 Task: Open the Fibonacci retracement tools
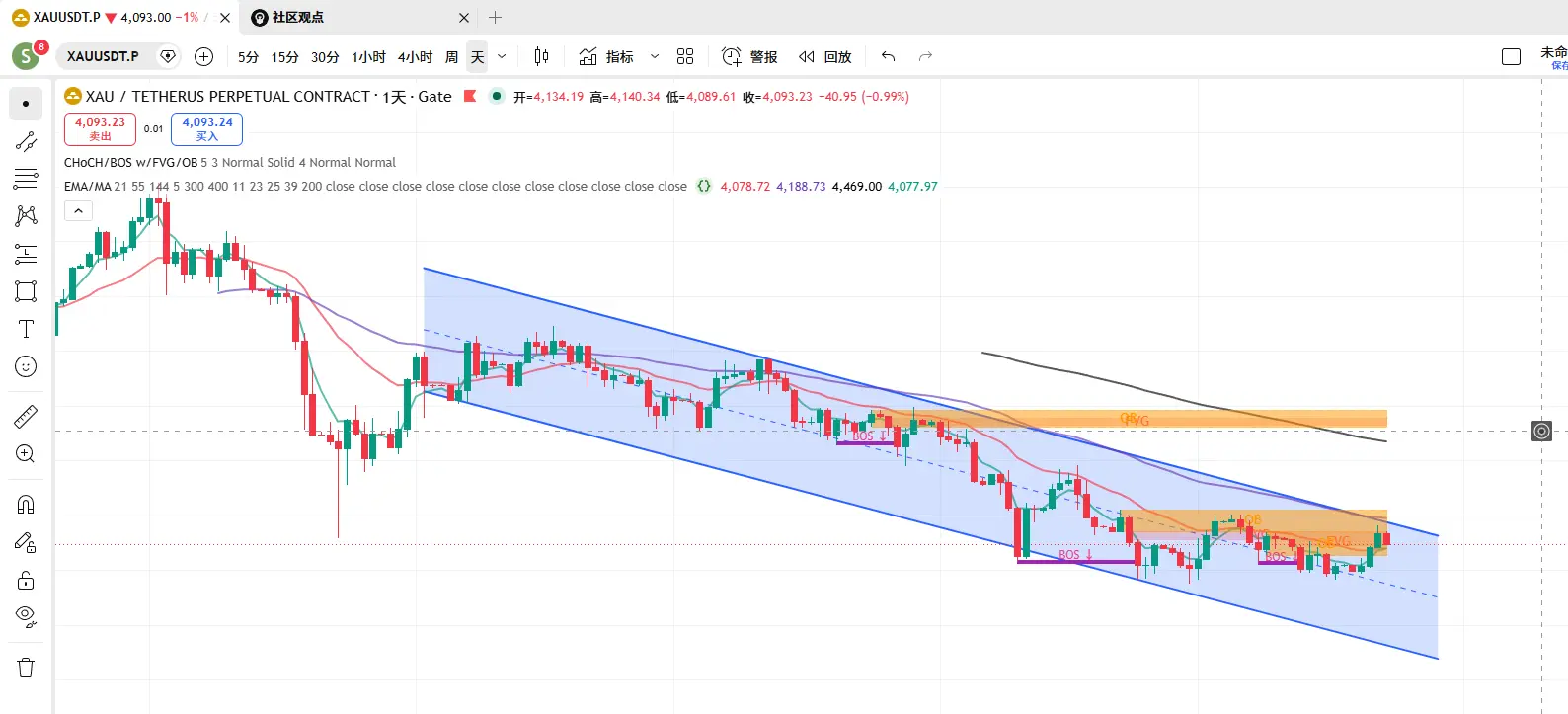click(x=26, y=179)
